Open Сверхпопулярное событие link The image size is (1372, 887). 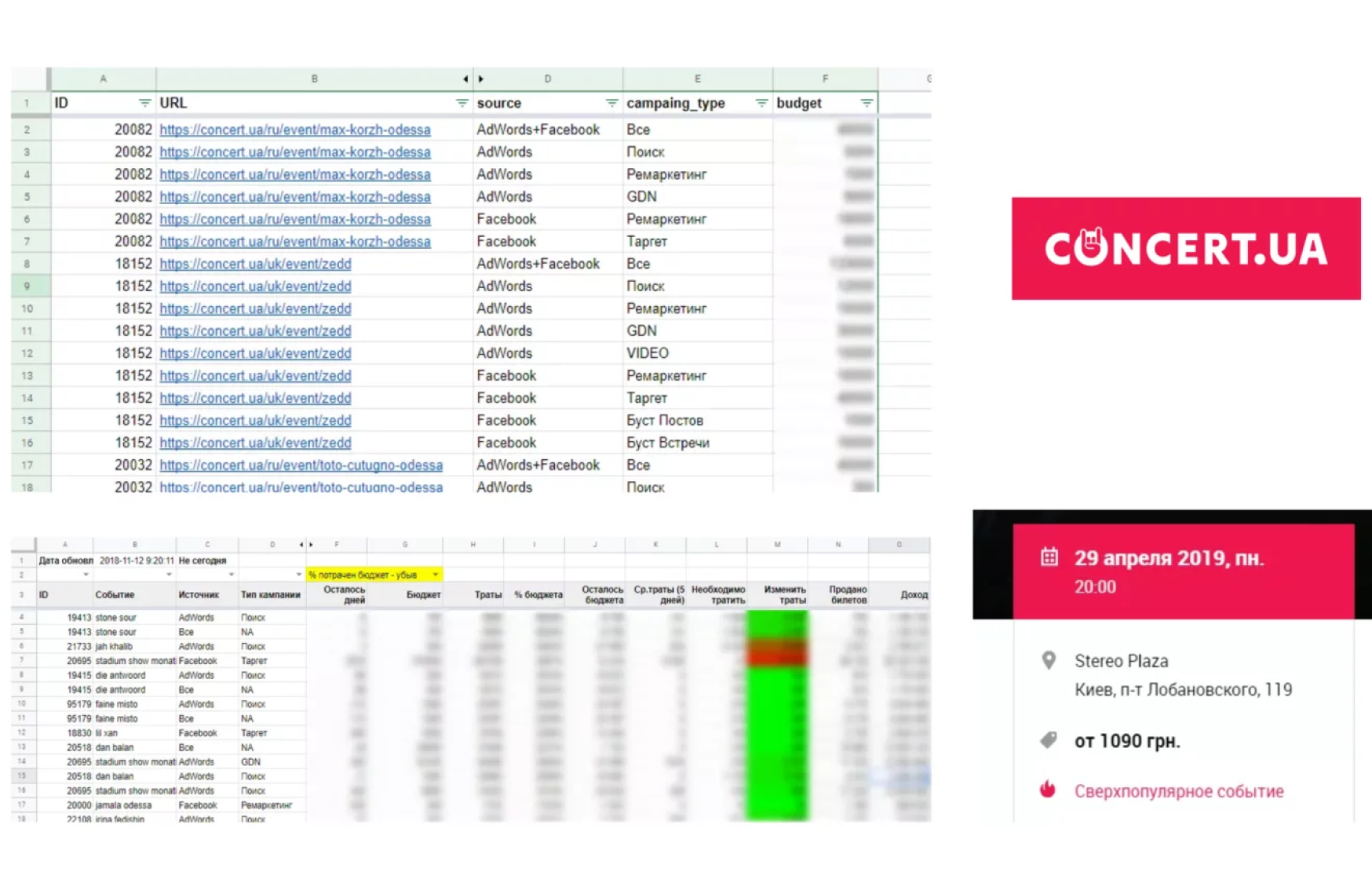click(1179, 791)
